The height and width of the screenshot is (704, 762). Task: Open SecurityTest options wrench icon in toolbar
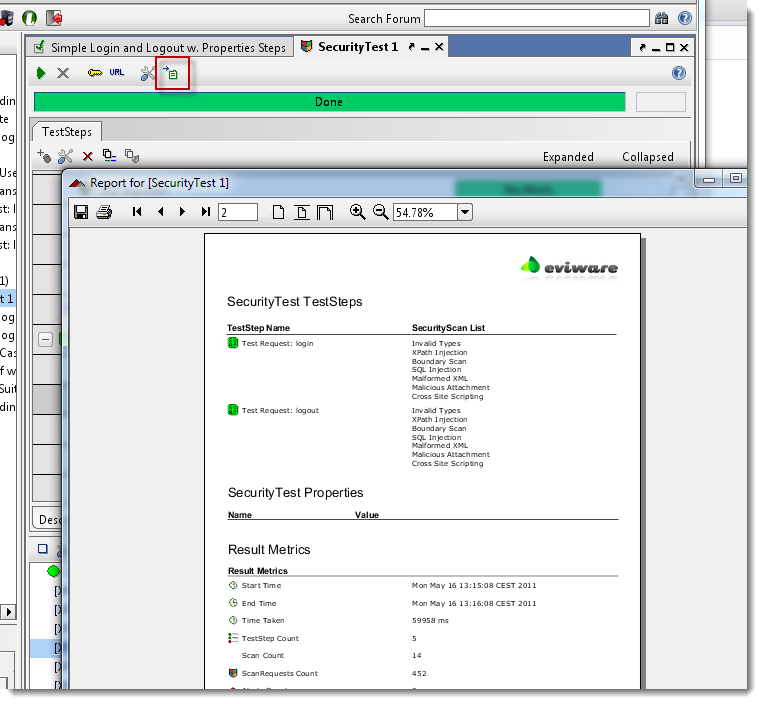point(147,73)
